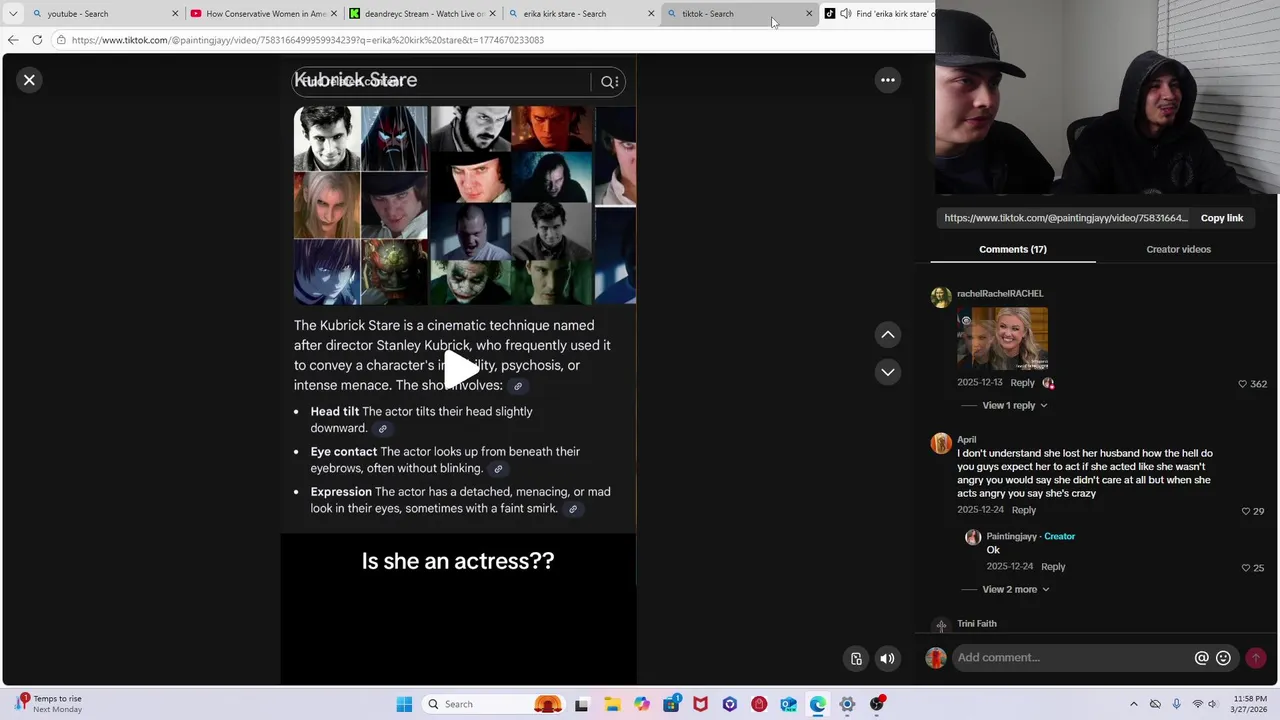Open Paintingjayy creator profile name
The height and width of the screenshot is (720, 1280).
pyautogui.click(x=1011, y=536)
